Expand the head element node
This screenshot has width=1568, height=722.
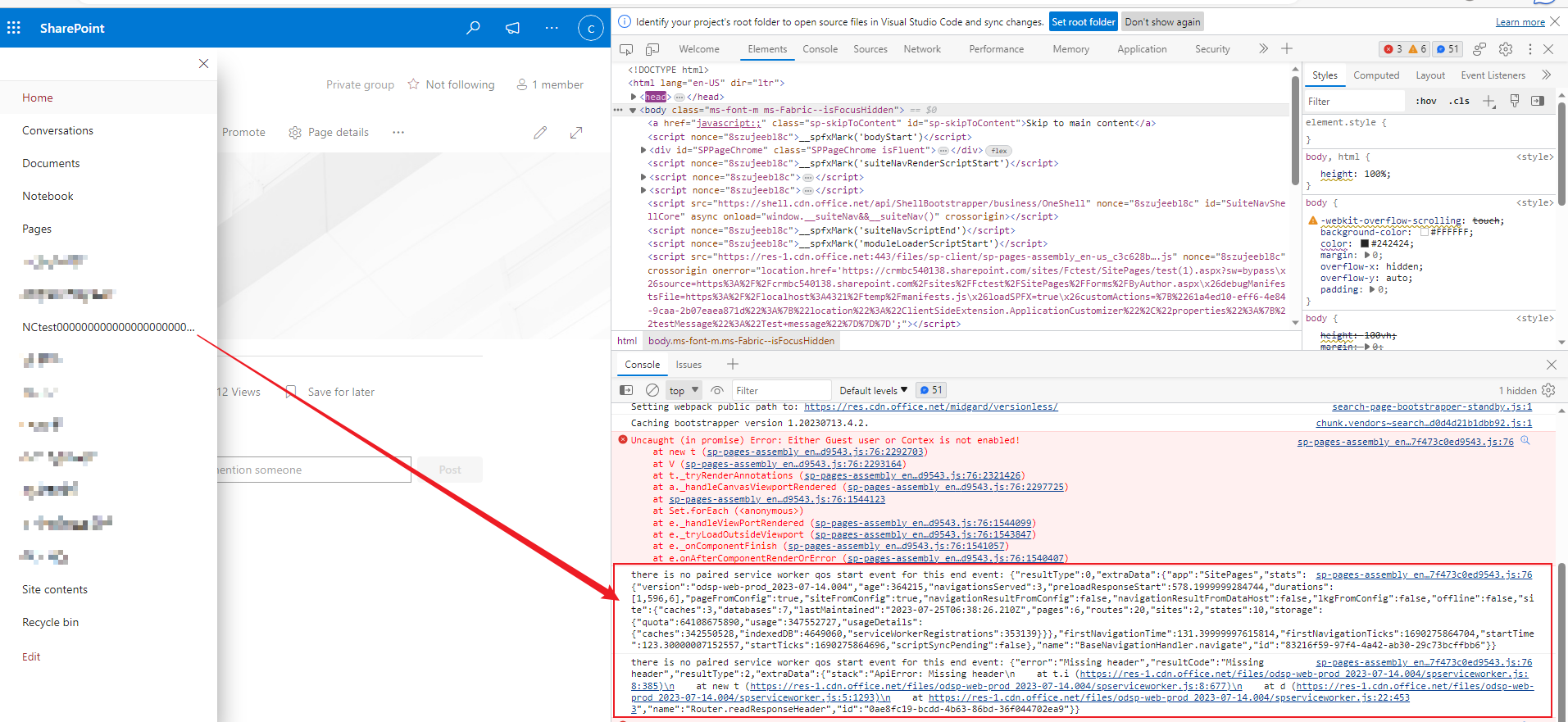634,97
